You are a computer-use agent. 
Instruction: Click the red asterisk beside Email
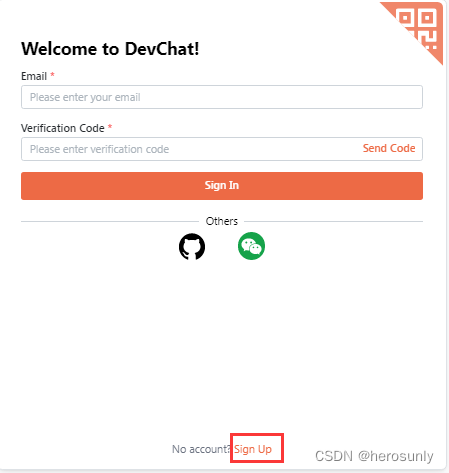pos(52,75)
